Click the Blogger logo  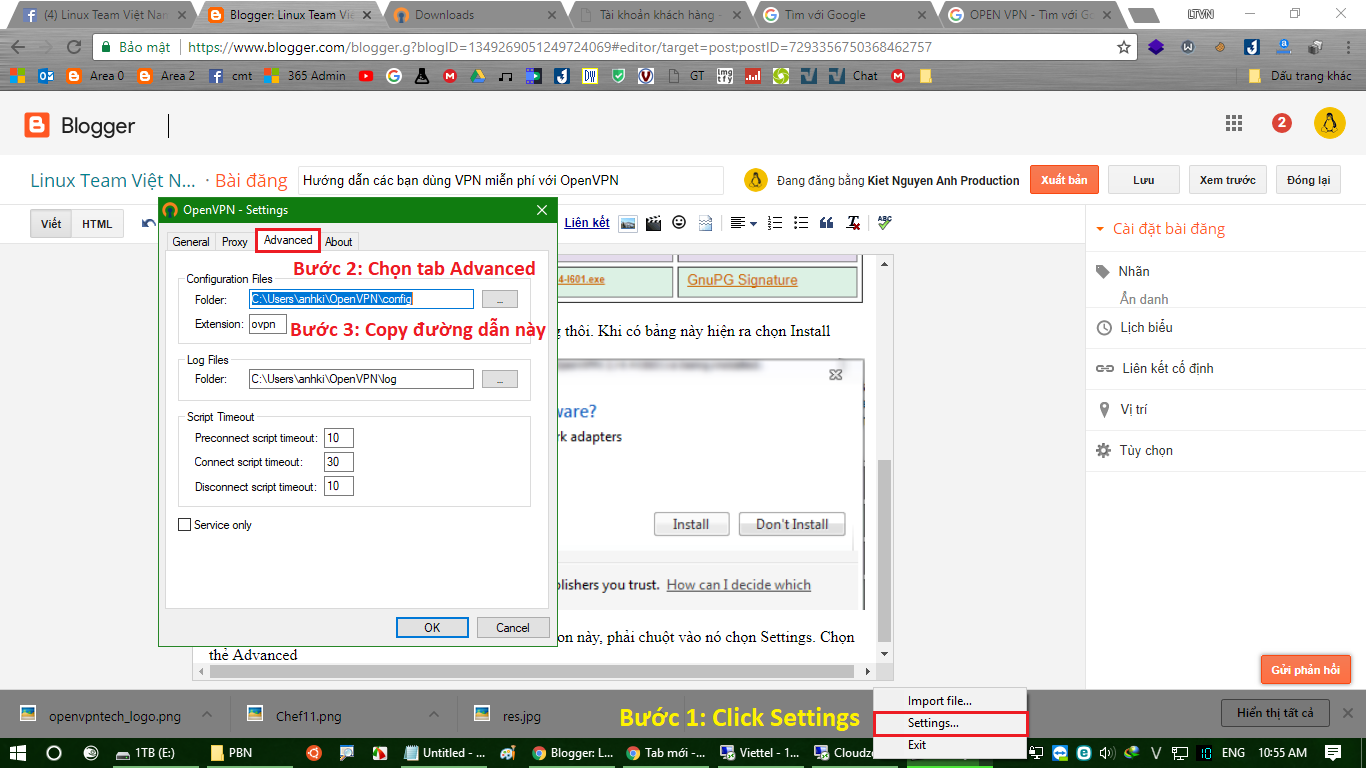[x=80, y=125]
